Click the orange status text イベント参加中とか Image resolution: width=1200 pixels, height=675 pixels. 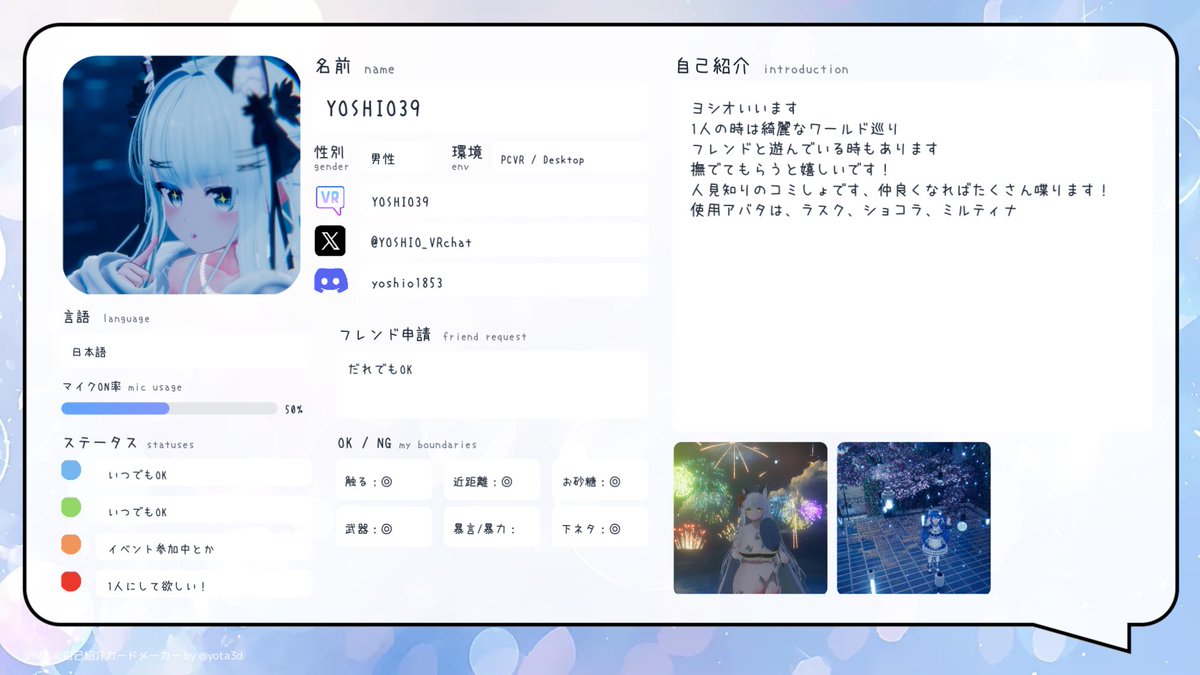point(161,549)
